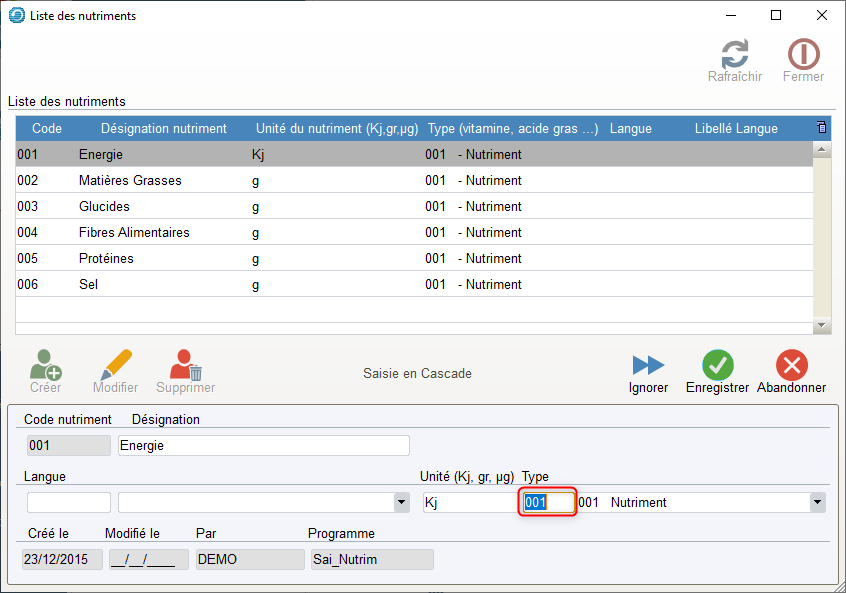Click the trash icon in table header
The height and width of the screenshot is (593, 846).
(x=821, y=128)
